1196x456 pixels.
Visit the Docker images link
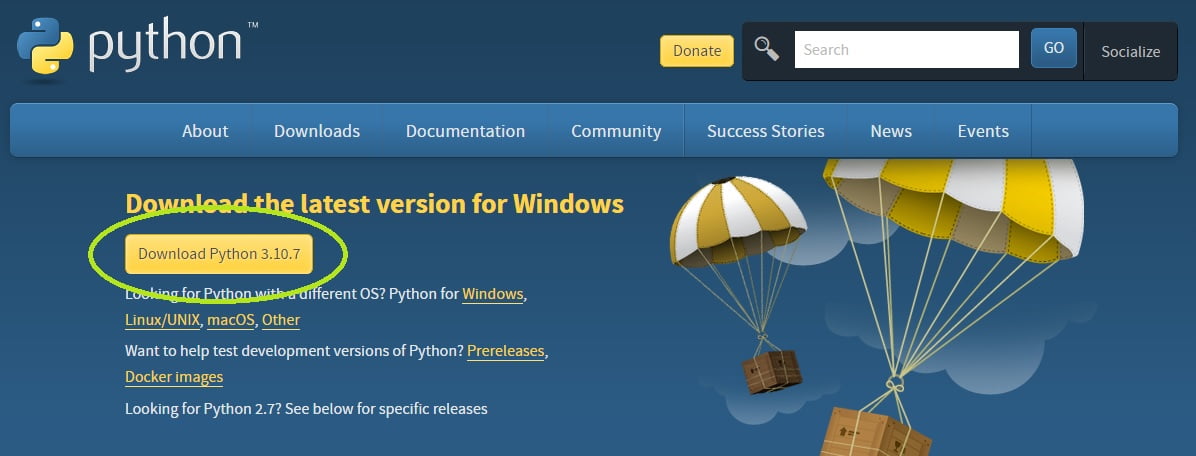[x=174, y=377]
